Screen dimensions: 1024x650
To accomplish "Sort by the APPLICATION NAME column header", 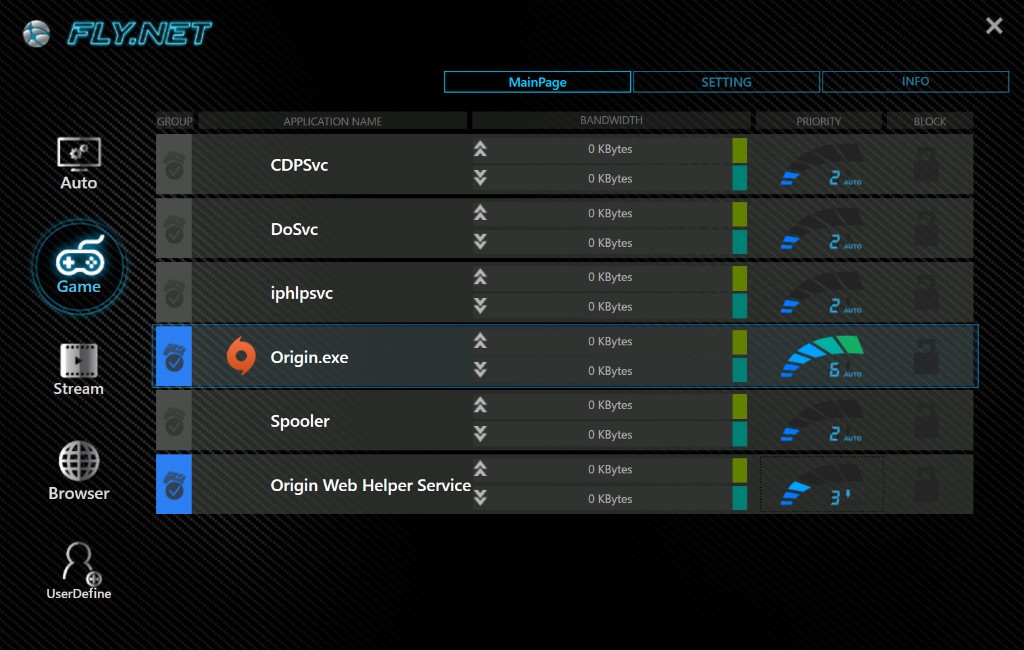I will pyautogui.click(x=332, y=121).
